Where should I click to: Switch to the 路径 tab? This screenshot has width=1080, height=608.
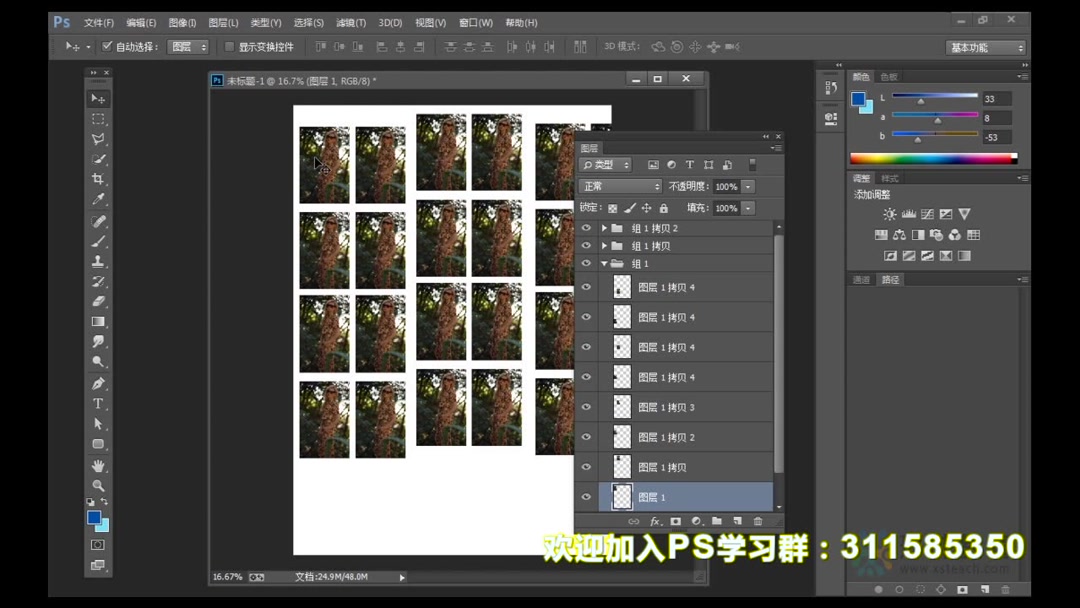888,279
